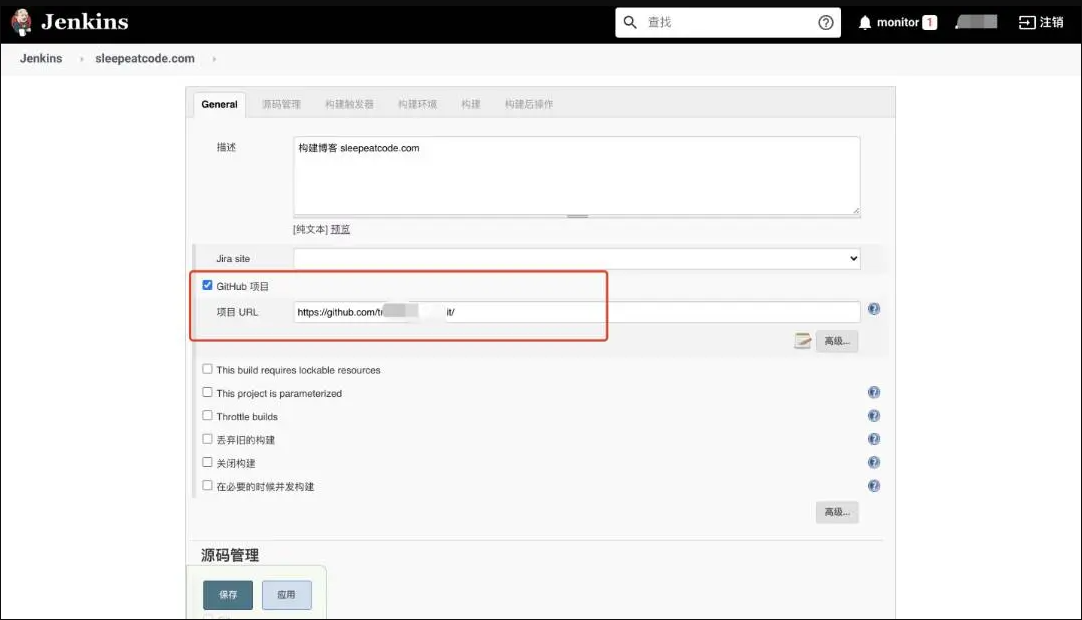
Task: Open help for This project is parameterized
Action: [x=874, y=393]
